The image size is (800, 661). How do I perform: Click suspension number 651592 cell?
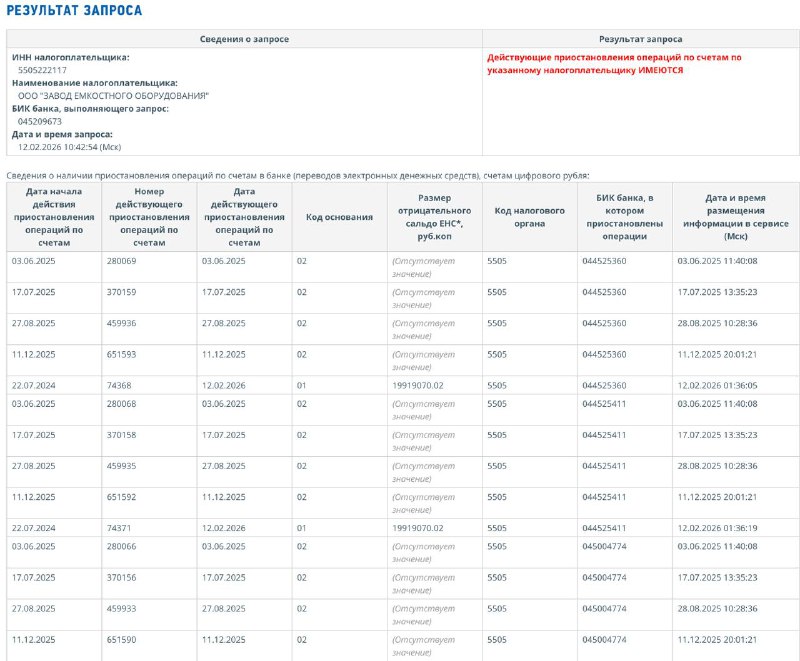[121, 497]
